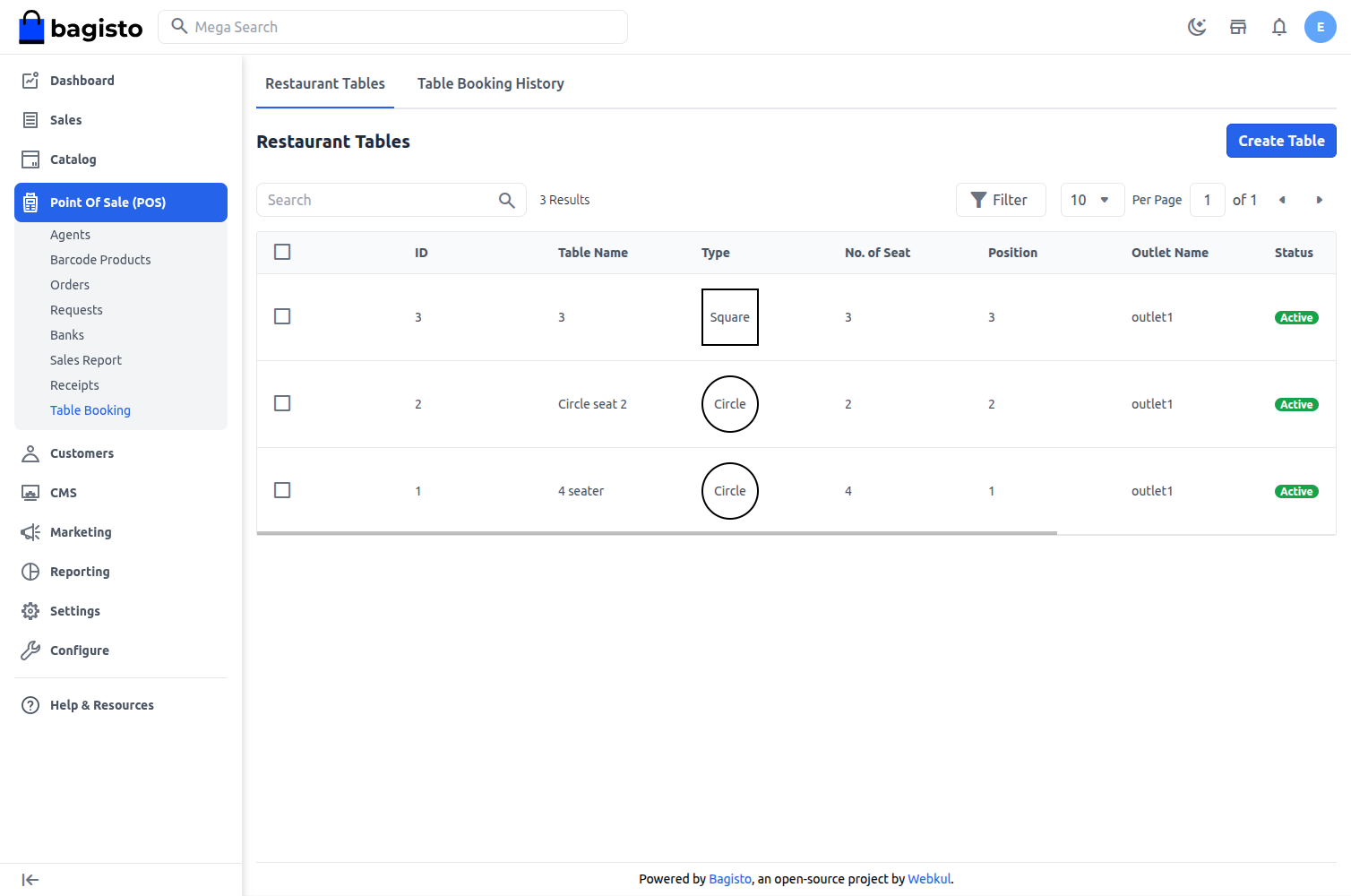Click the table search magnifier icon
Screen dimensions: 1351x896
[507, 200]
